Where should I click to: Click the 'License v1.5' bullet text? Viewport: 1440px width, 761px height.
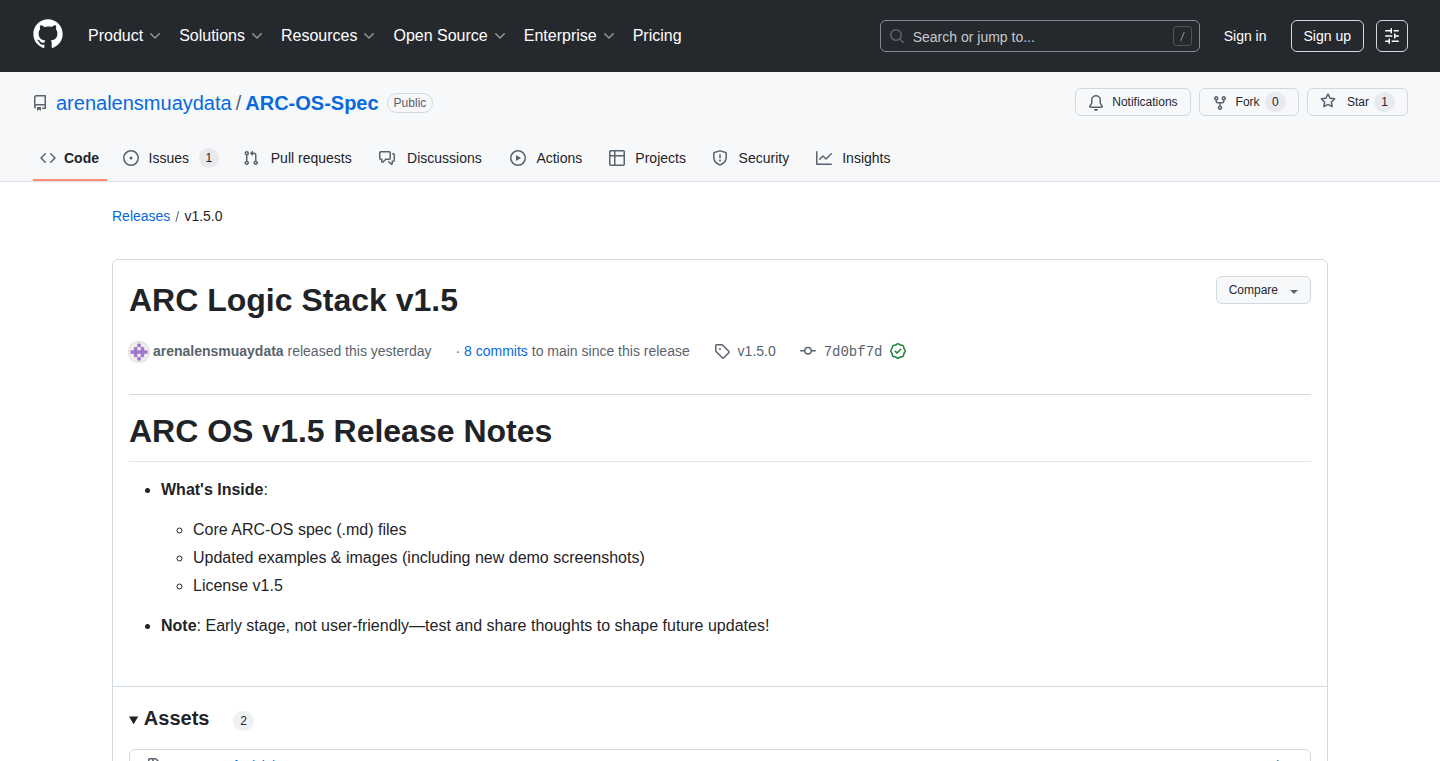coord(238,585)
